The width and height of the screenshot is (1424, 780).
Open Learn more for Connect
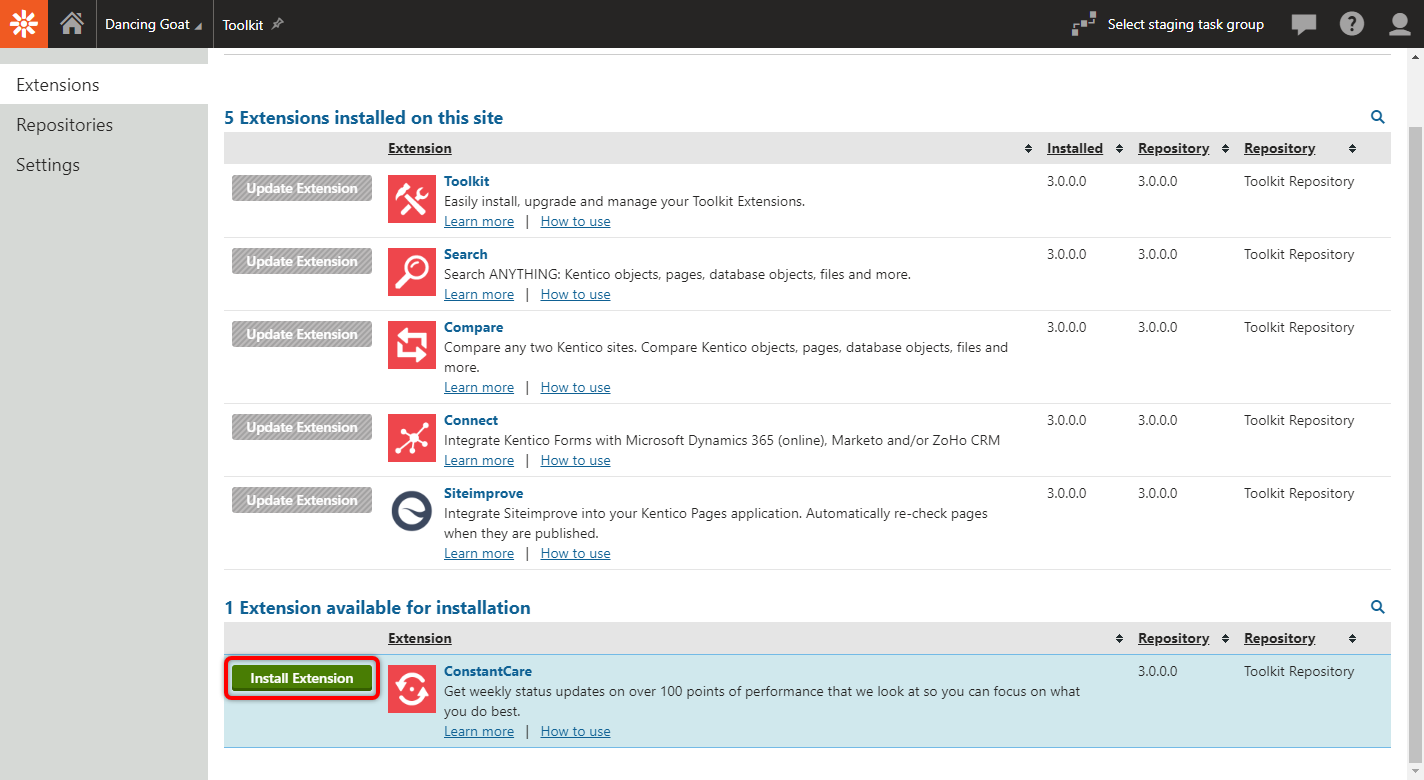(479, 460)
